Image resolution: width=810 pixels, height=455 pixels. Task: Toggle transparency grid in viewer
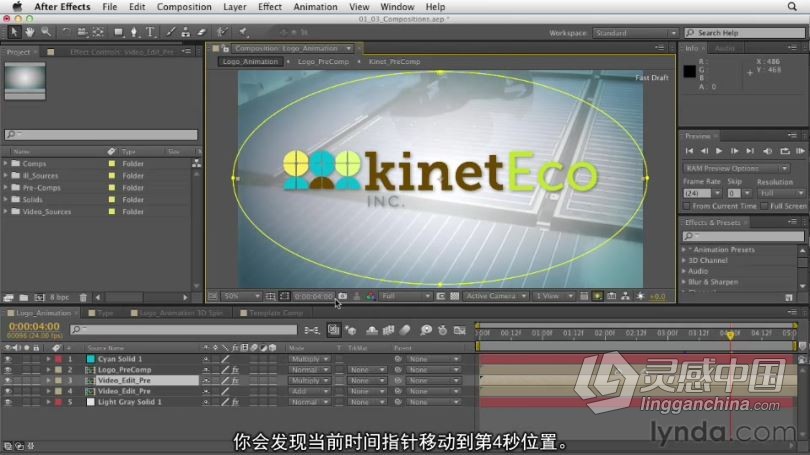[x=455, y=296]
